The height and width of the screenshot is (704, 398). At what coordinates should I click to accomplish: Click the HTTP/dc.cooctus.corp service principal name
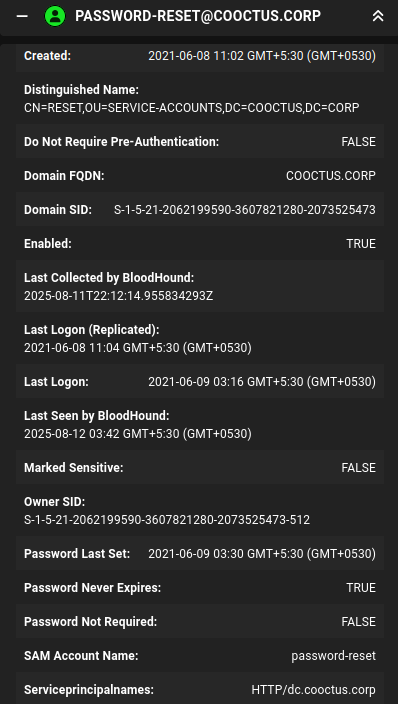pyautogui.click(x=314, y=690)
